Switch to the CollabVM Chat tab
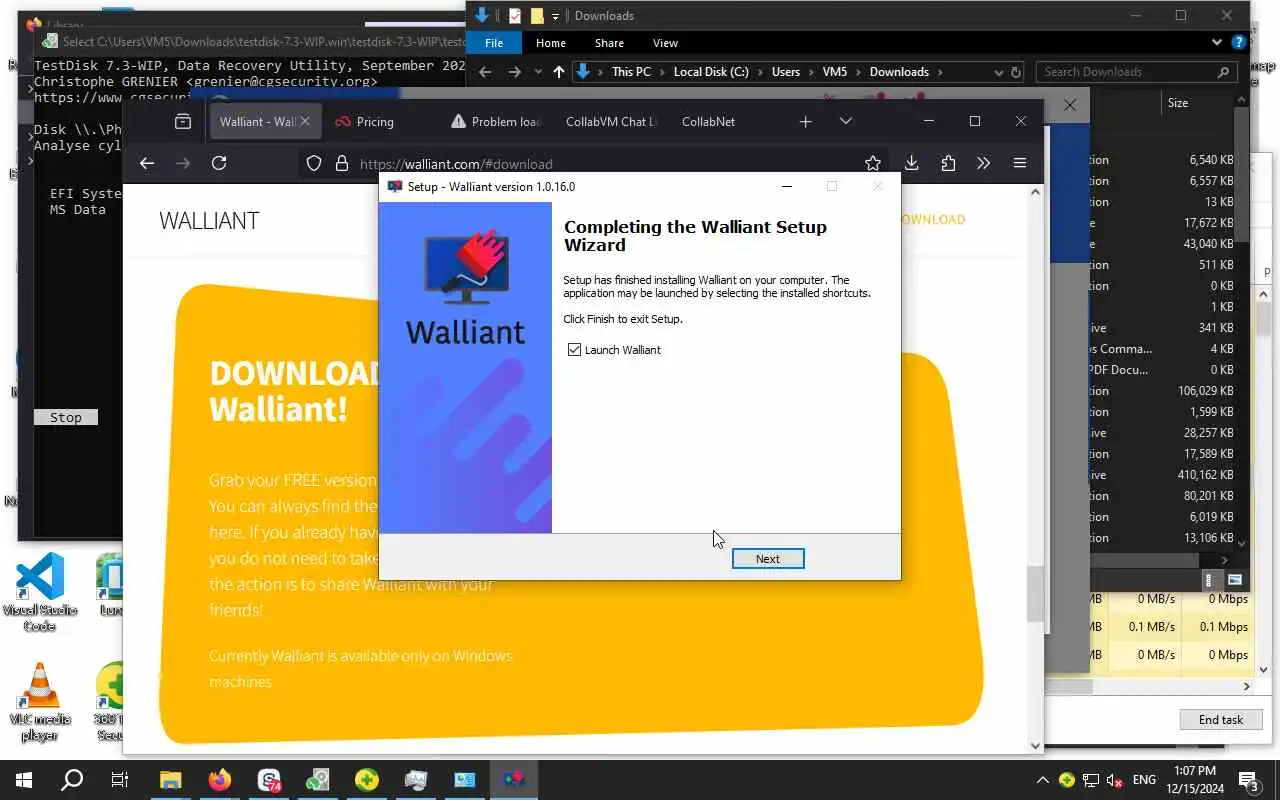This screenshot has width=1280, height=800. (x=611, y=121)
